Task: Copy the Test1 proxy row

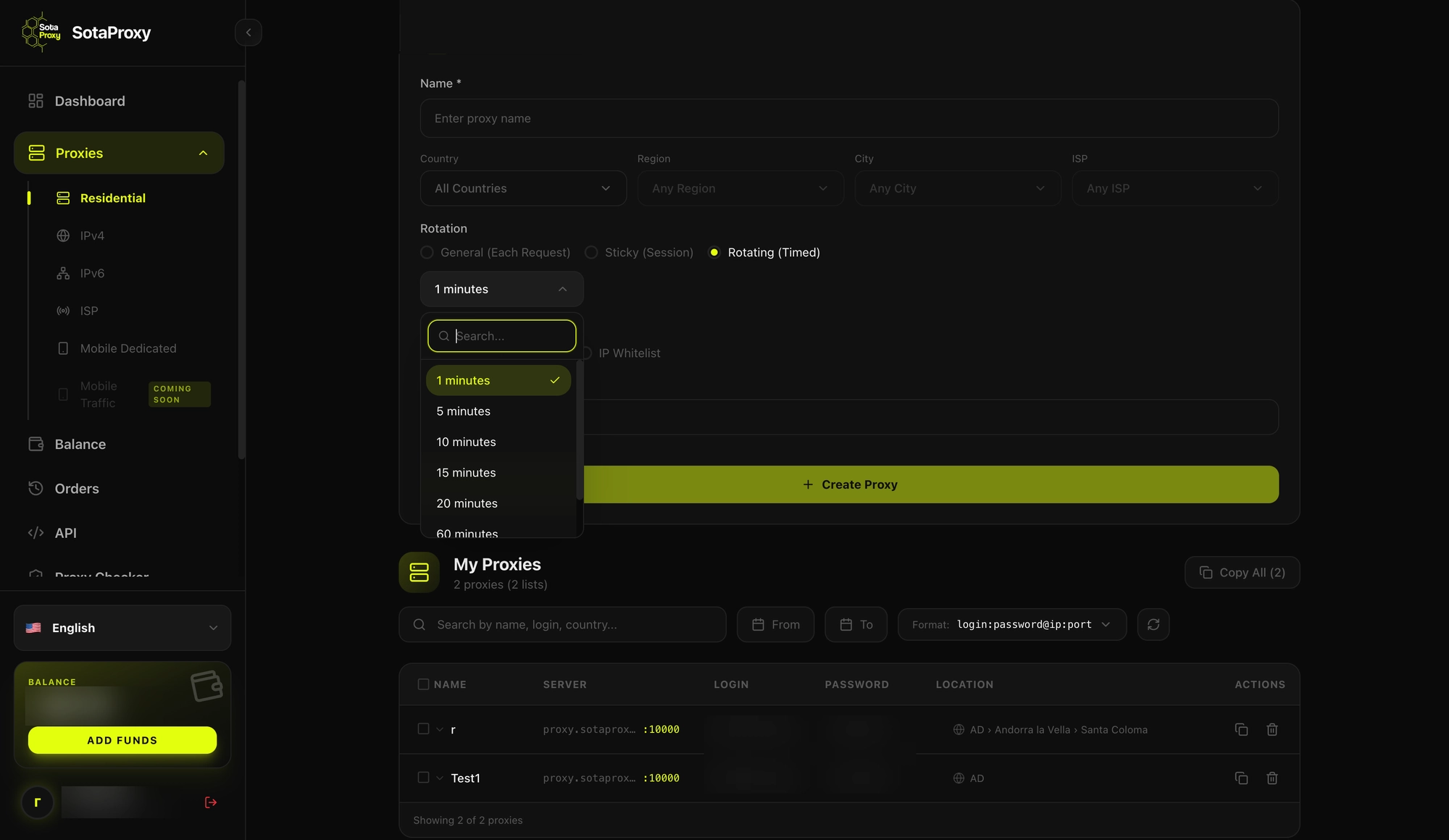Action: (1241, 778)
